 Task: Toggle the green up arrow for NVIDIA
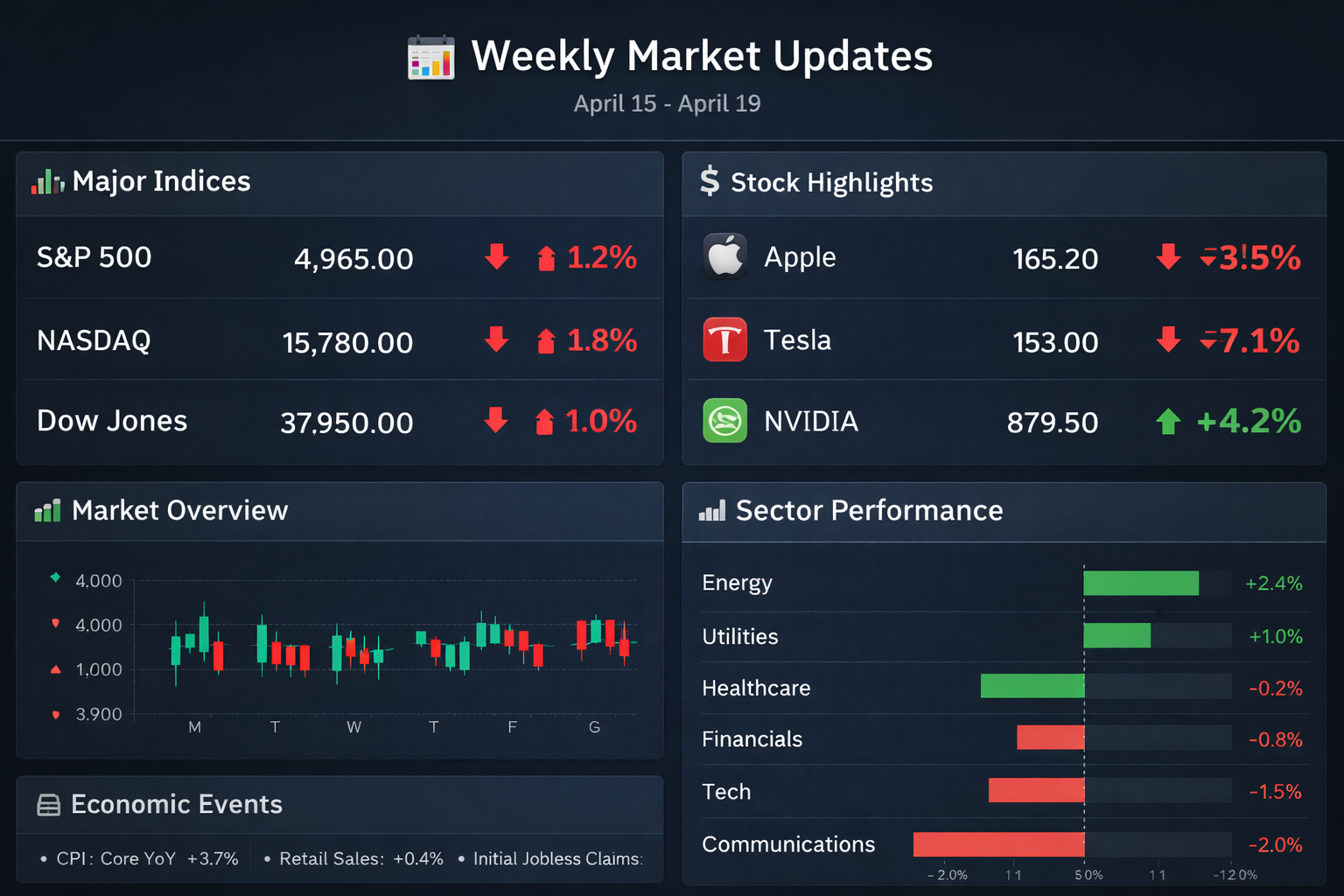1167,421
